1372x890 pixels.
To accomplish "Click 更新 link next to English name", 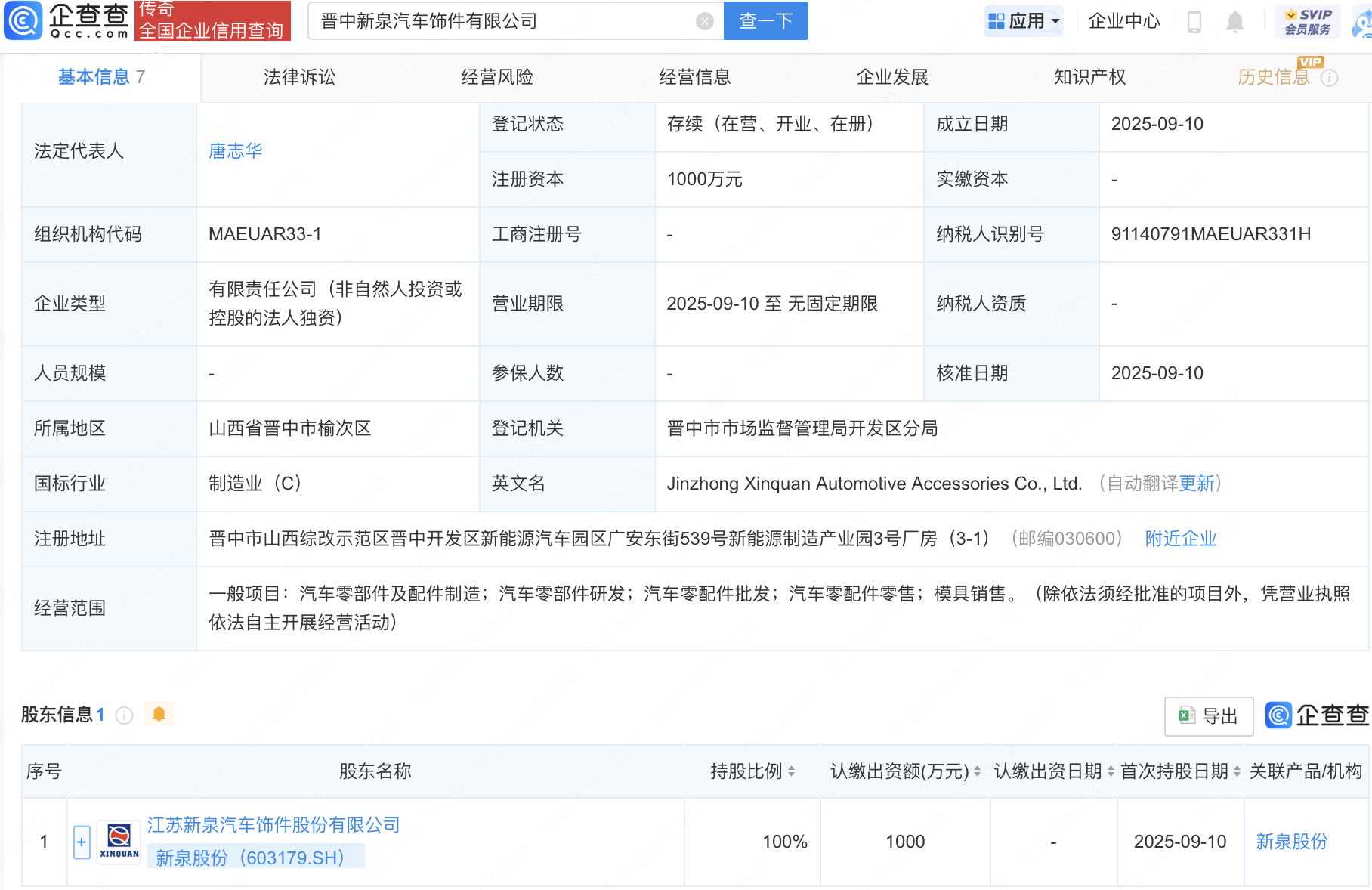I will (x=1197, y=484).
